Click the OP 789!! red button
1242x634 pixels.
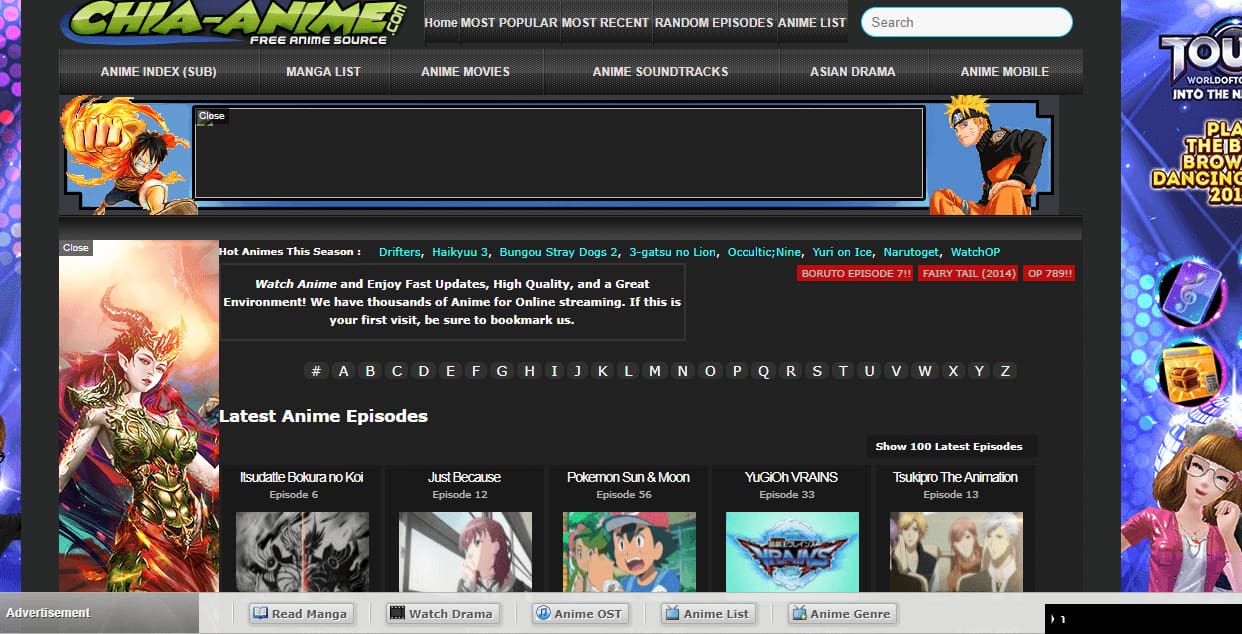click(1049, 273)
